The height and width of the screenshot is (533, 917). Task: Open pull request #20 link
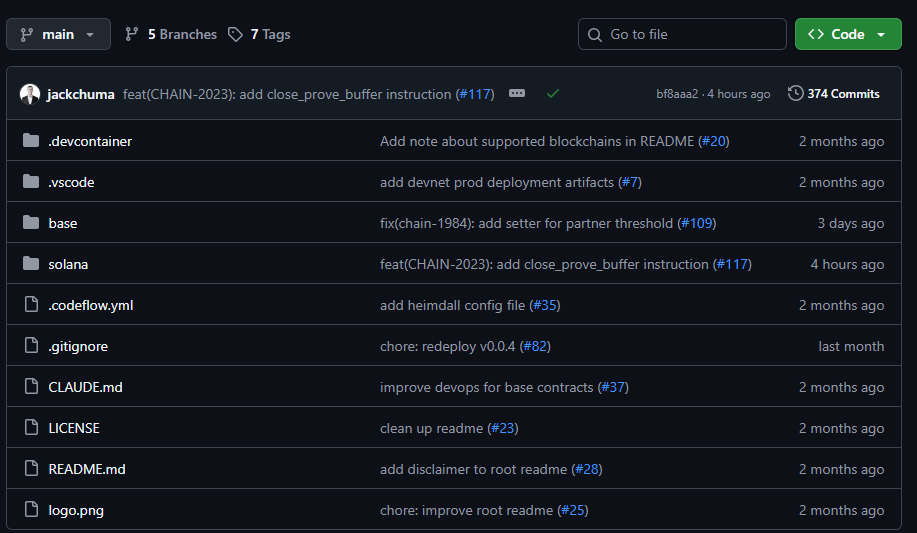(713, 142)
